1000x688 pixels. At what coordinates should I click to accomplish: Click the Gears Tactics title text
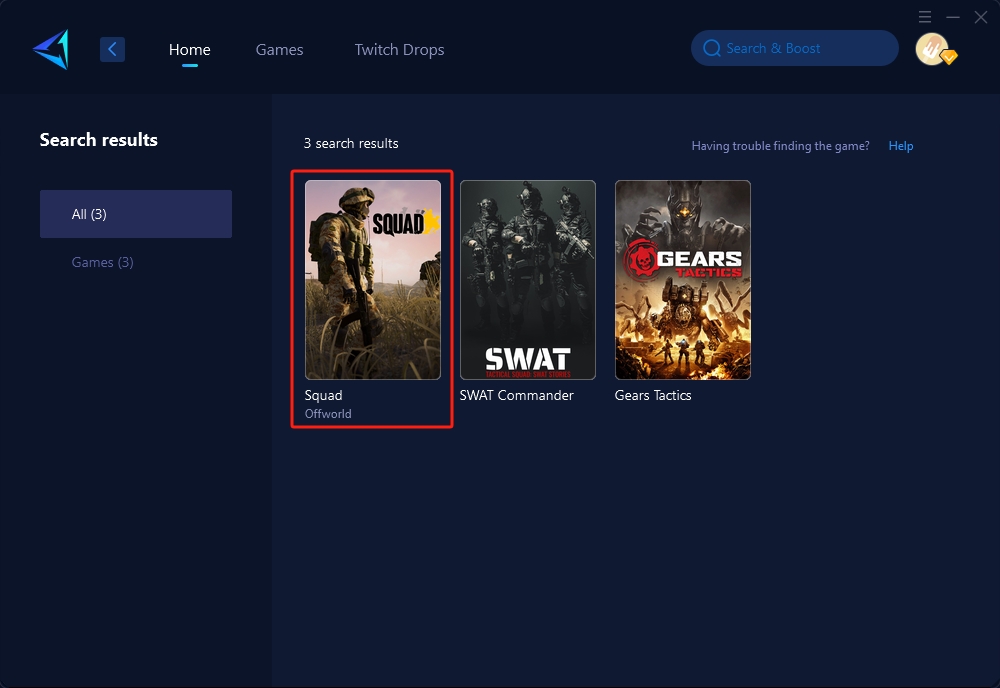(653, 395)
